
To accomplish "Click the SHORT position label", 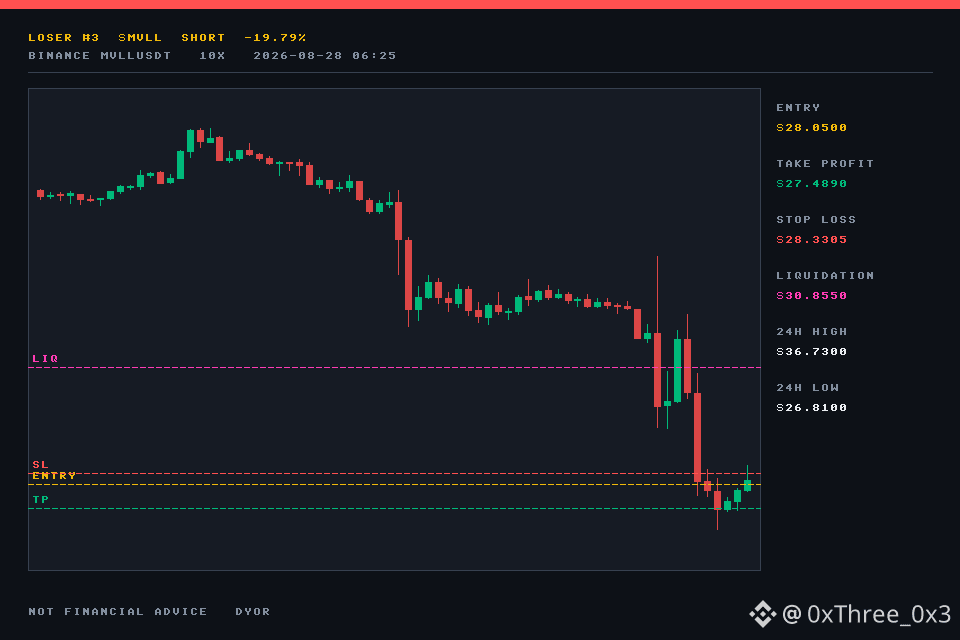I will pyautogui.click(x=203, y=37).
